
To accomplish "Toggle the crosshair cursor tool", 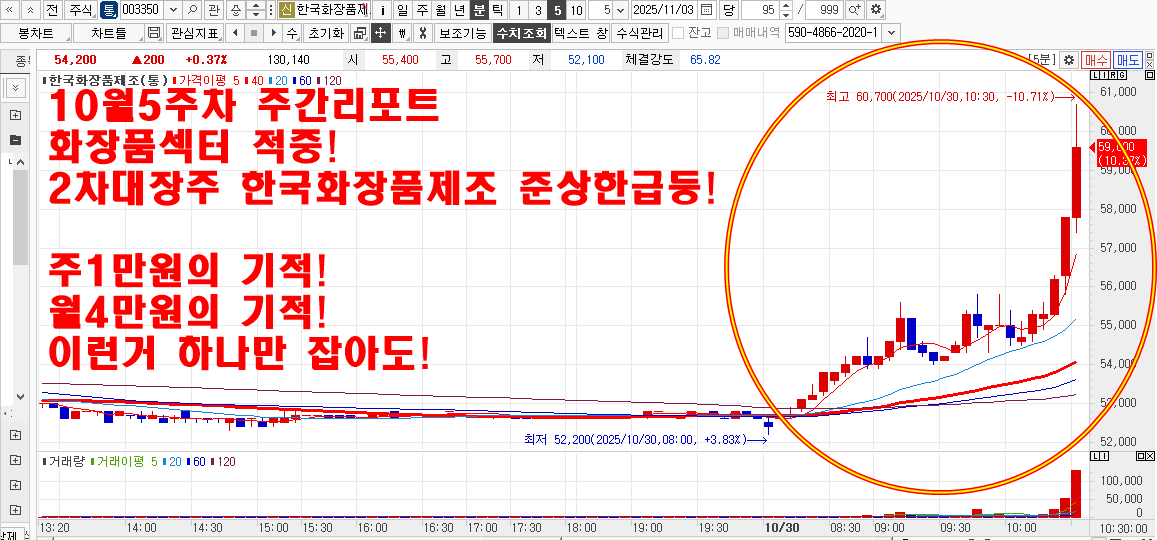I will (381, 32).
